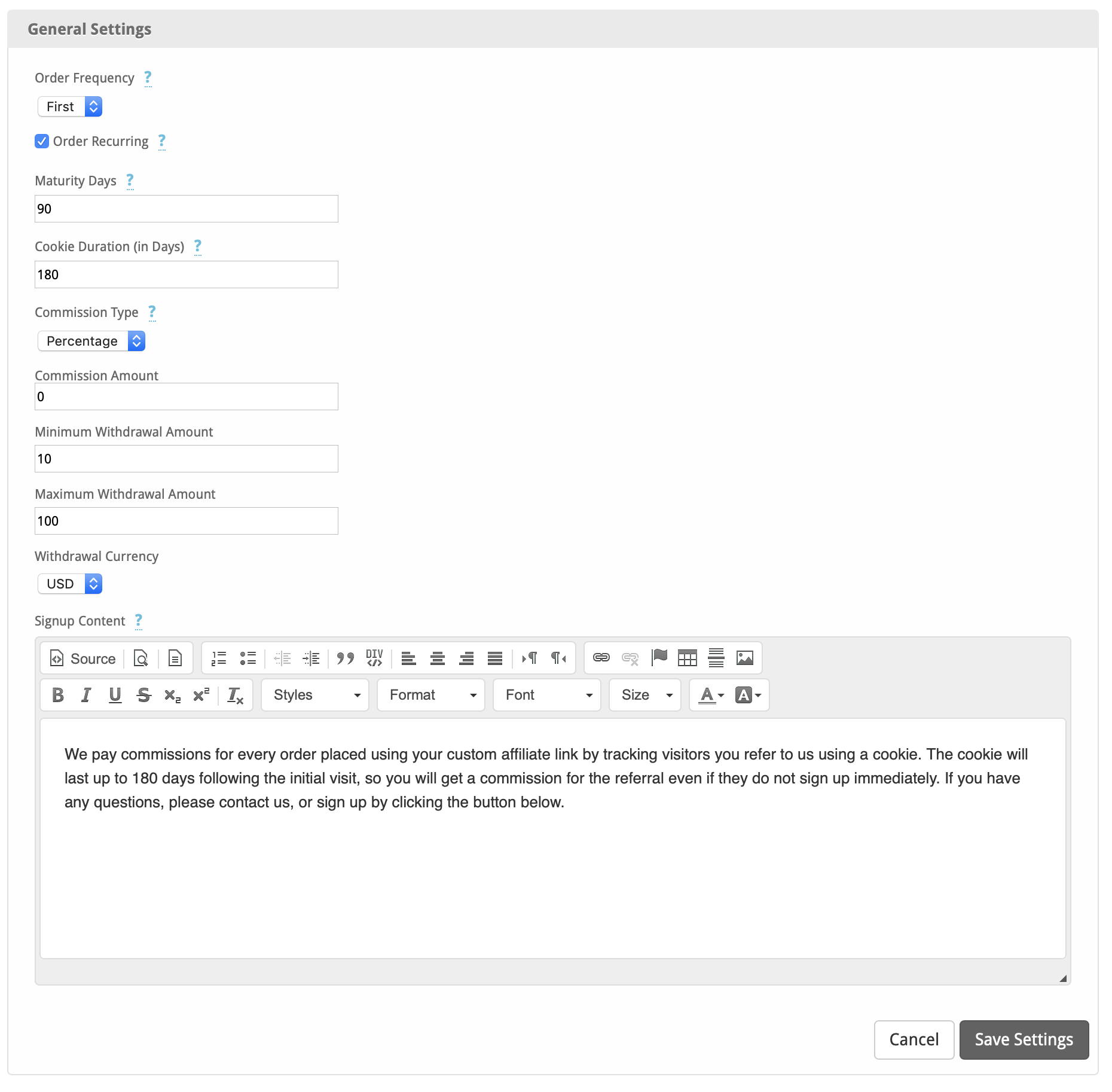
Task: Click the insert image icon
Action: coord(744,658)
